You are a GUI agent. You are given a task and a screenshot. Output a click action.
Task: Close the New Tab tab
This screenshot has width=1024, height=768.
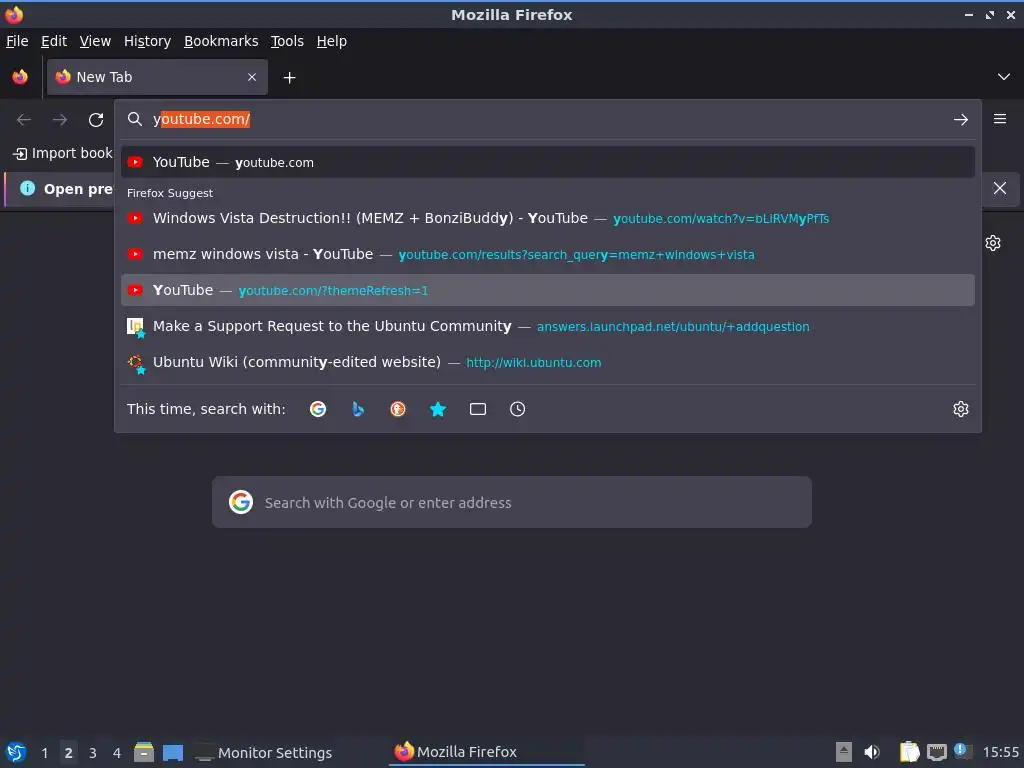point(252,77)
